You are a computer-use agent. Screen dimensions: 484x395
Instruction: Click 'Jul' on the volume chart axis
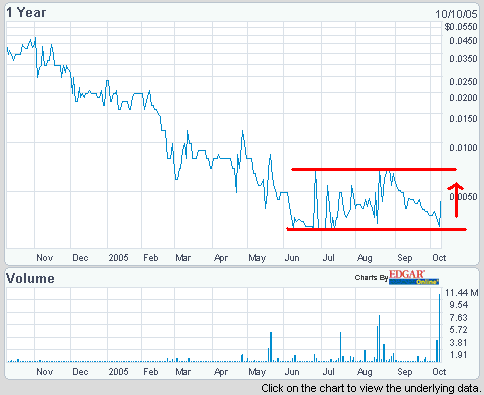pos(329,372)
